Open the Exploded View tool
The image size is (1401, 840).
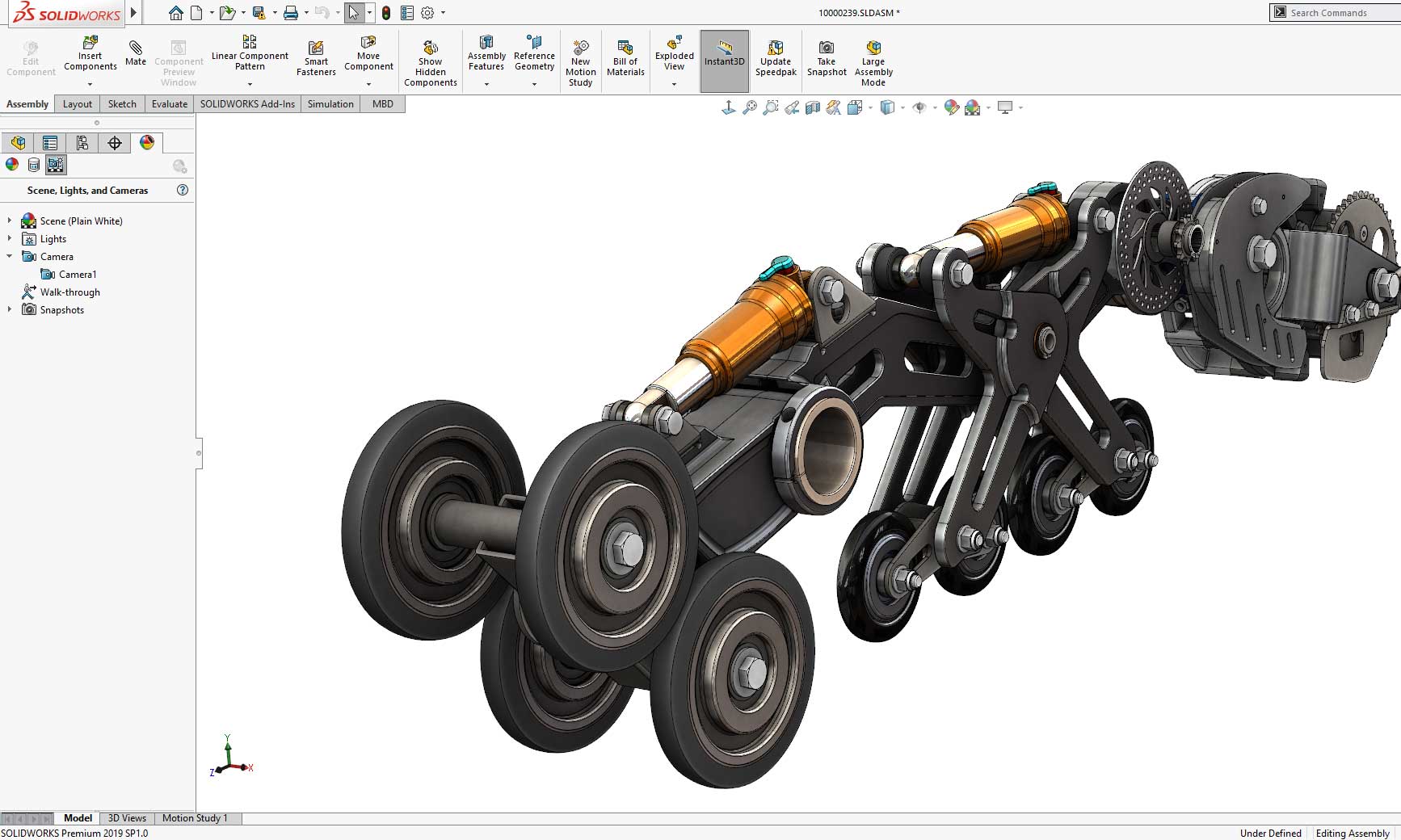[x=673, y=57]
